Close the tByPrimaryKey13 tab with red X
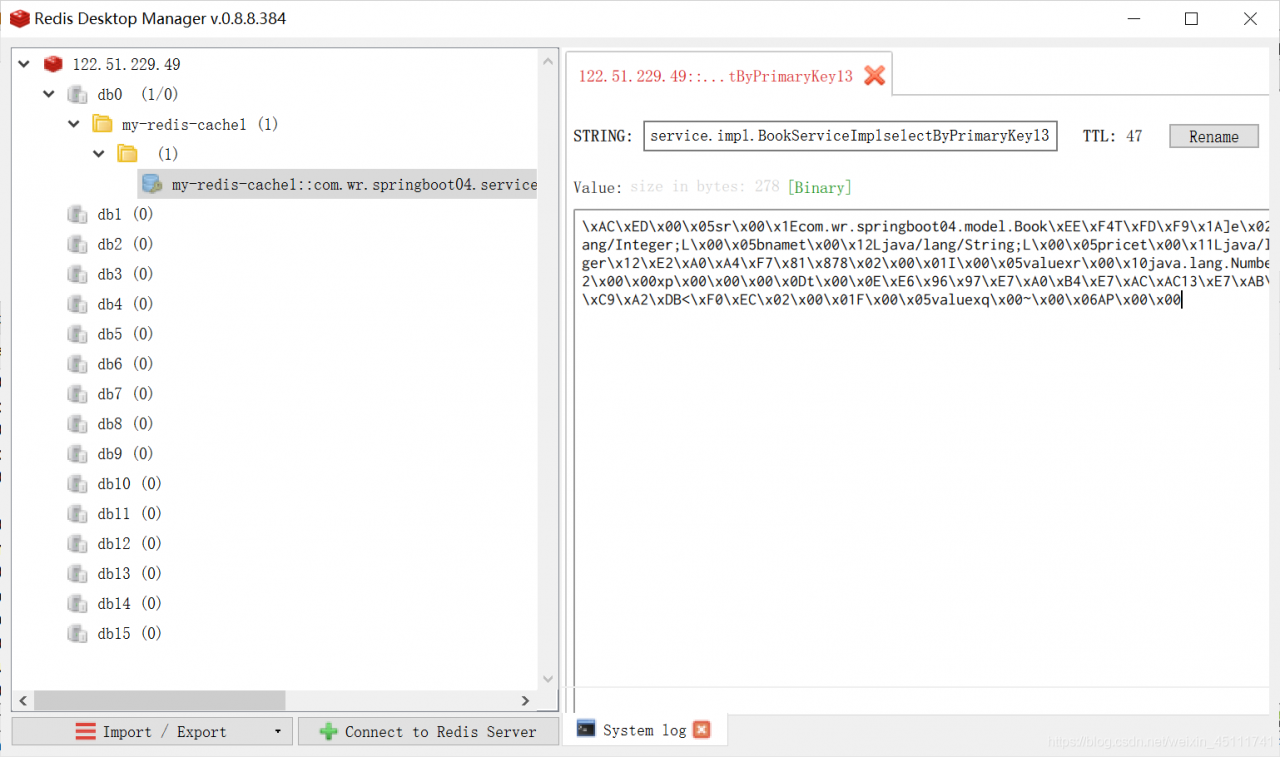 [875, 76]
